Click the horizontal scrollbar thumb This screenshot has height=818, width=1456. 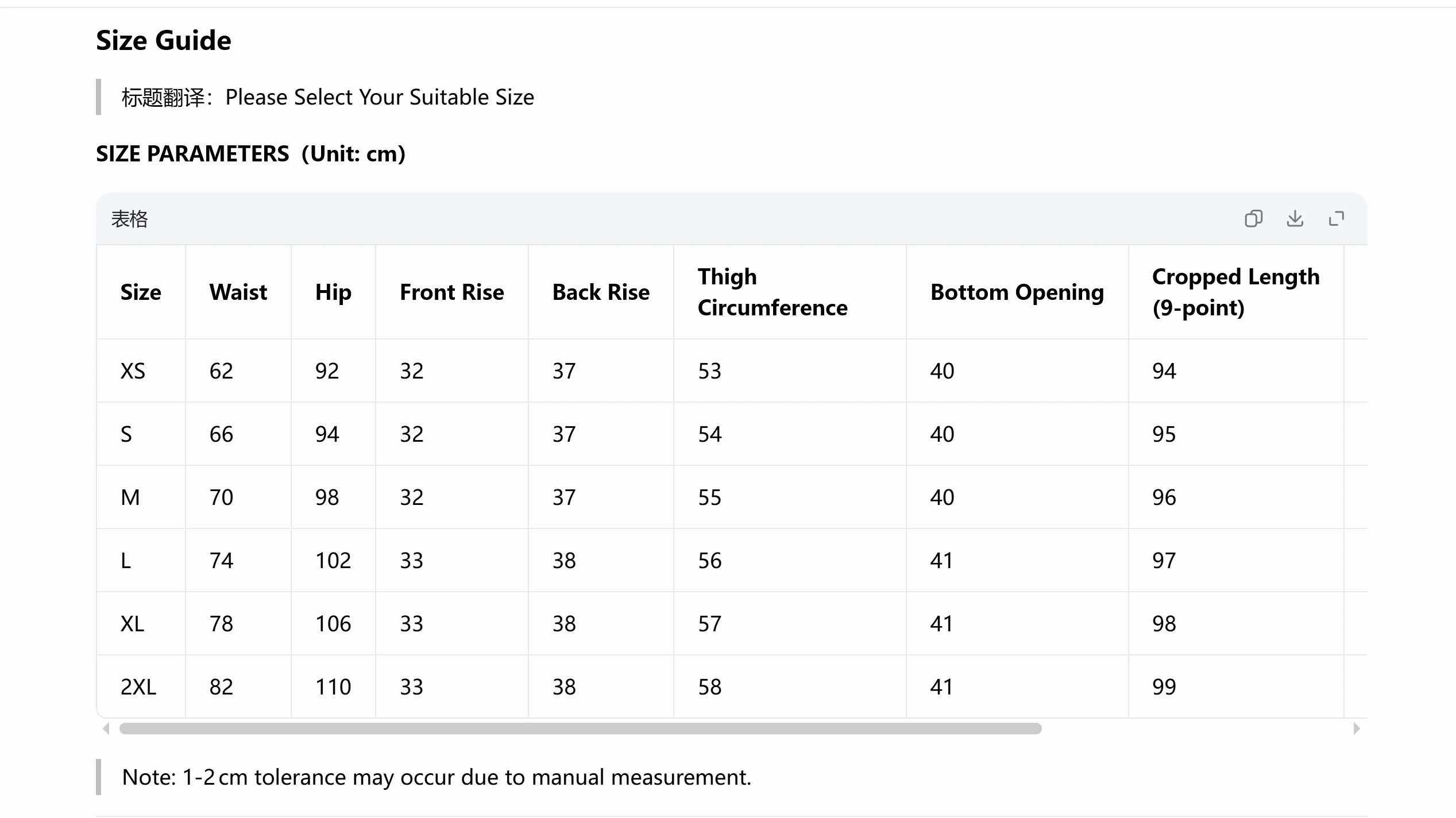pyautogui.click(x=580, y=729)
